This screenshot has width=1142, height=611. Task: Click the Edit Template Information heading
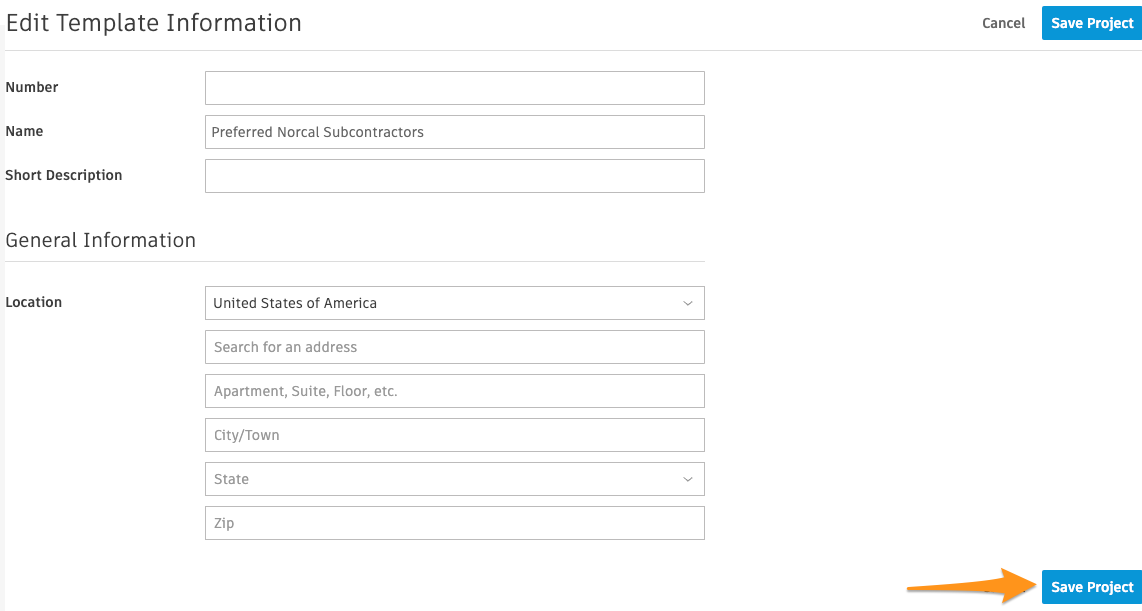point(153,22)
